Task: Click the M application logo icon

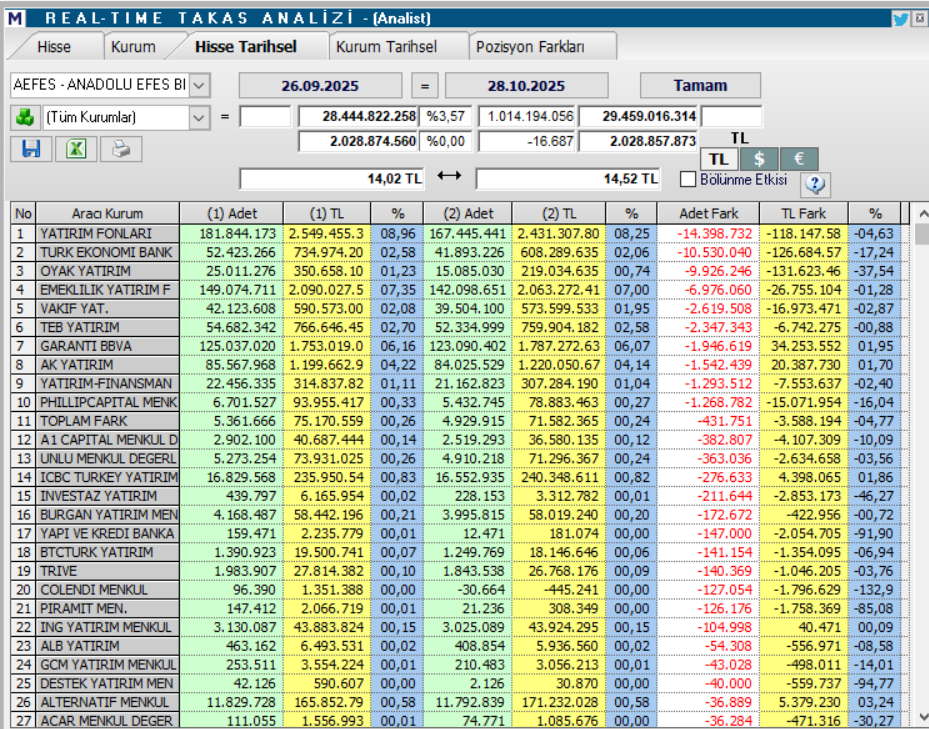Action: click(x=15, y=18)
